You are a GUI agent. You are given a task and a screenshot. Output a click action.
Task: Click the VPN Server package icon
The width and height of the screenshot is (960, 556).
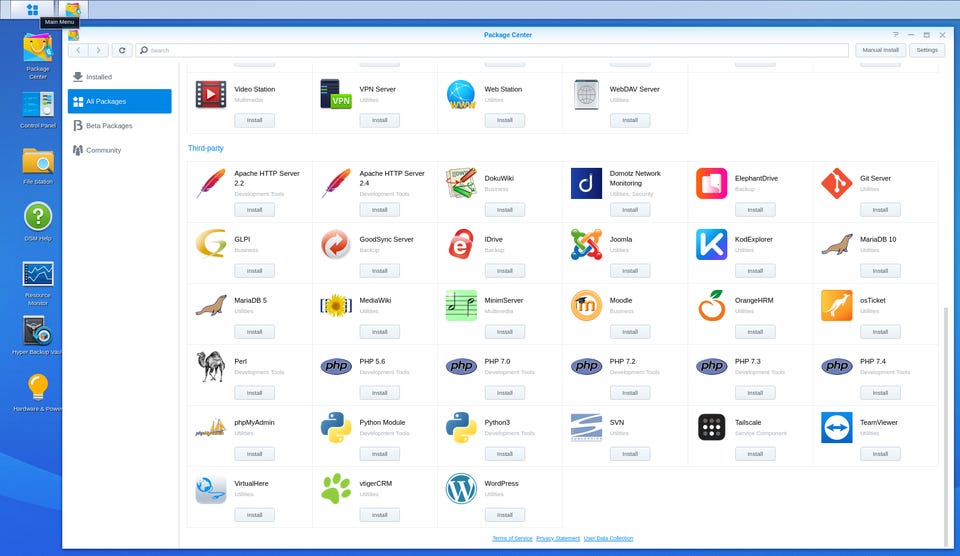(336, 94)
